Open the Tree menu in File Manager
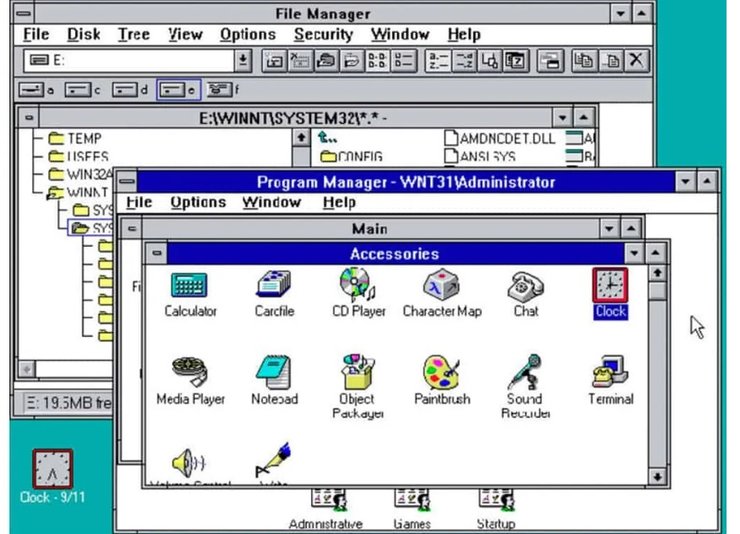Screen dimensions: 740x534 point(134,34)
